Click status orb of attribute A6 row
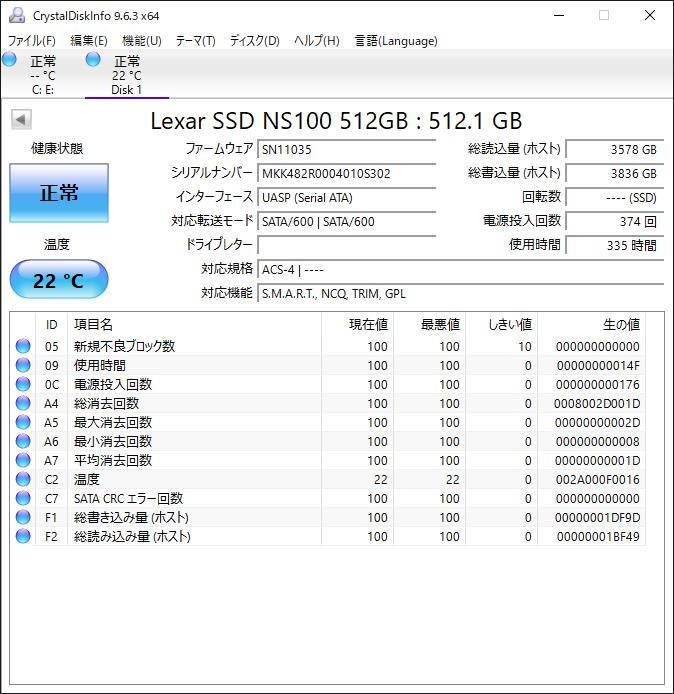This screenshot has width=674, height=694. pyautogui.click(x=23, y=441)
